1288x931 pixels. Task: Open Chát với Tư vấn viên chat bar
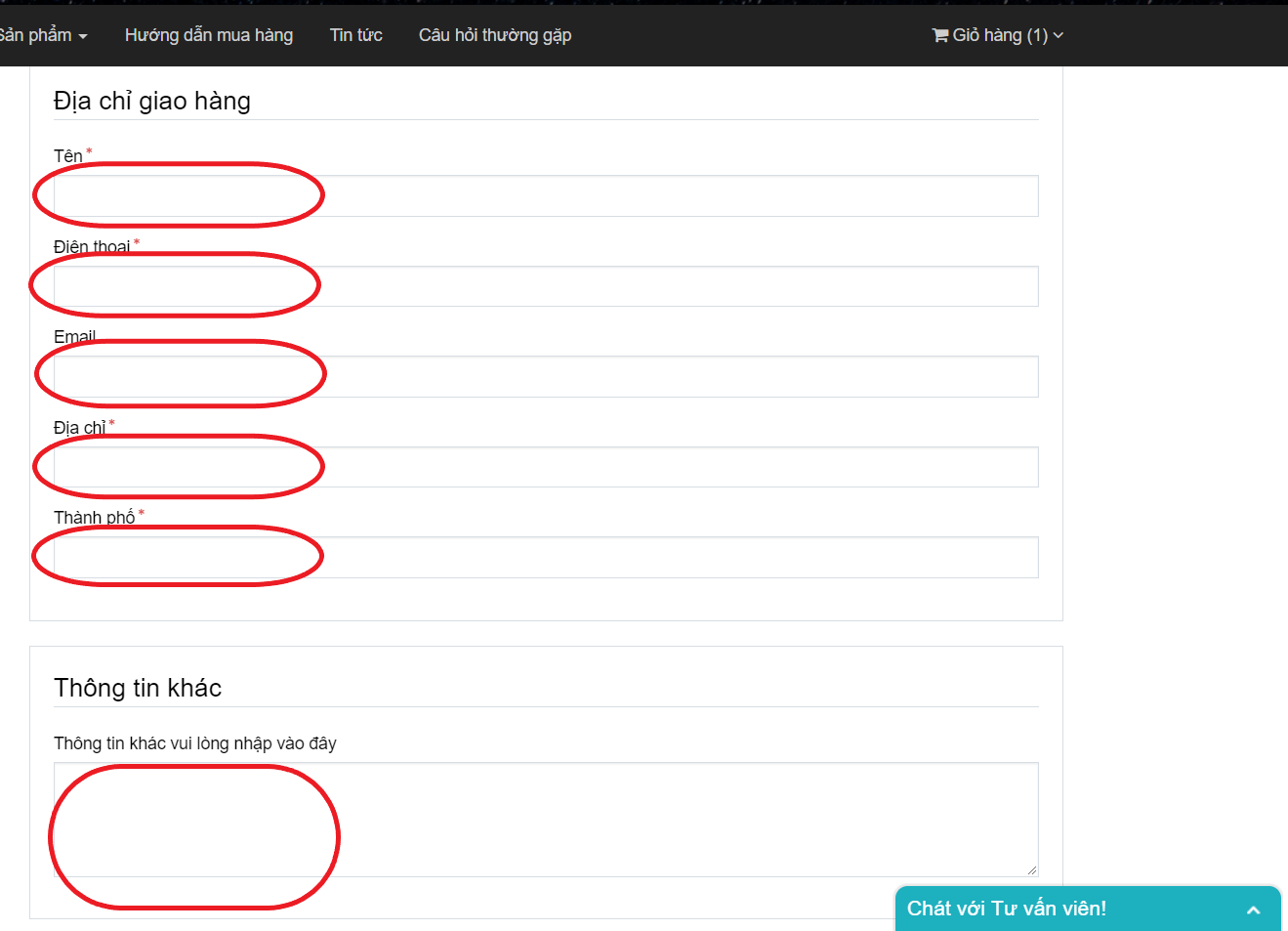click(x=1088, y=909)
